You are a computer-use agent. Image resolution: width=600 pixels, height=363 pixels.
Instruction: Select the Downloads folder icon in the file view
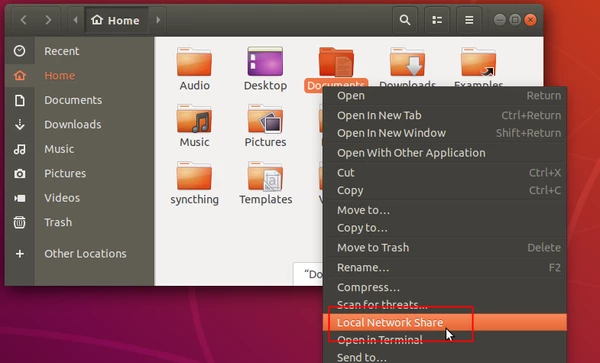pos(407,62)
